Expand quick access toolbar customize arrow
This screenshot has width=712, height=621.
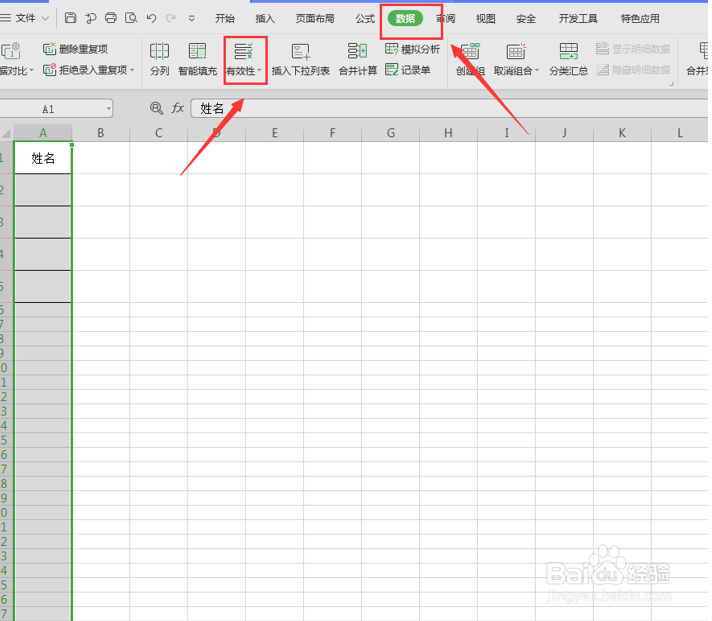[192, 19]
